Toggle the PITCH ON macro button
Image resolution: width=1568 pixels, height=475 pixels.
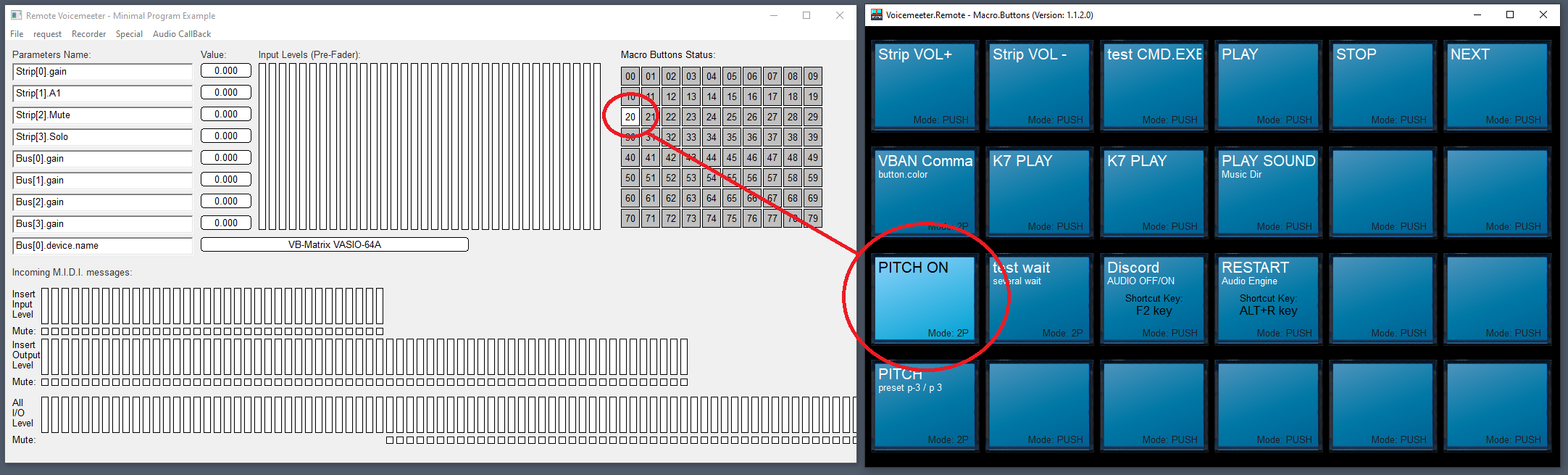pos(925,299)
